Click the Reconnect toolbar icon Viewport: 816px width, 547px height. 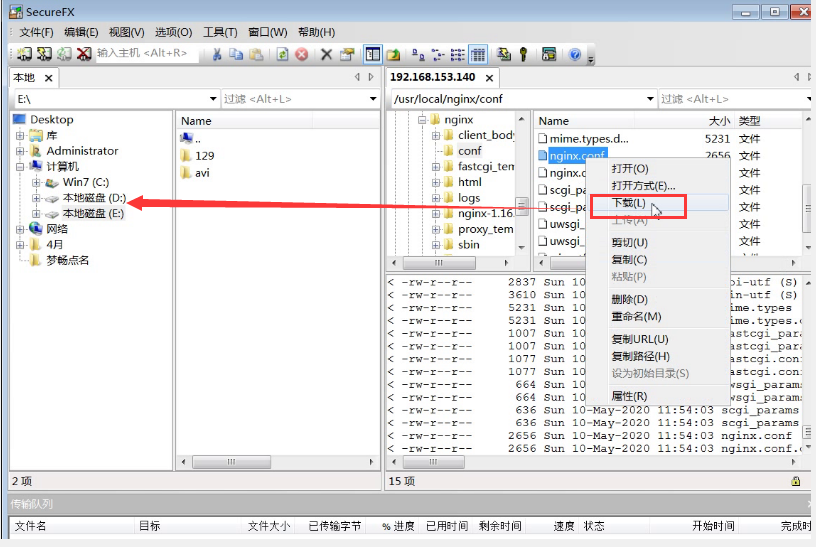(64, 54)
